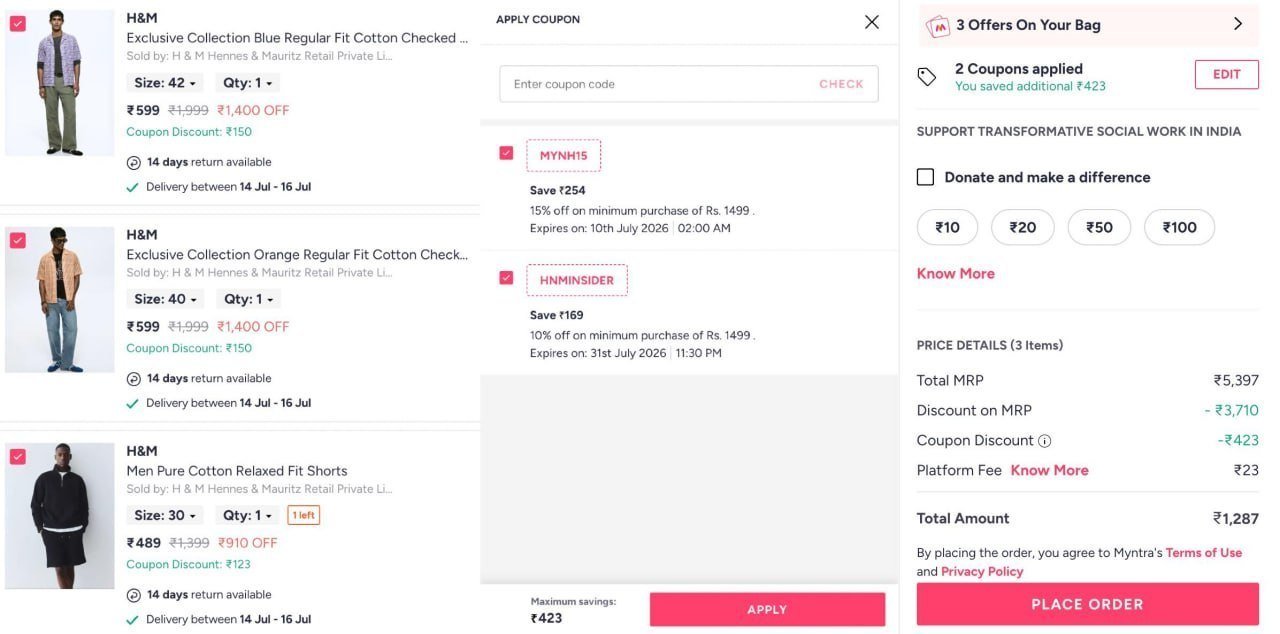Select the ₹50 donation amount
Viewport: 1280px width, 634px height.
tap(1099, 227)
